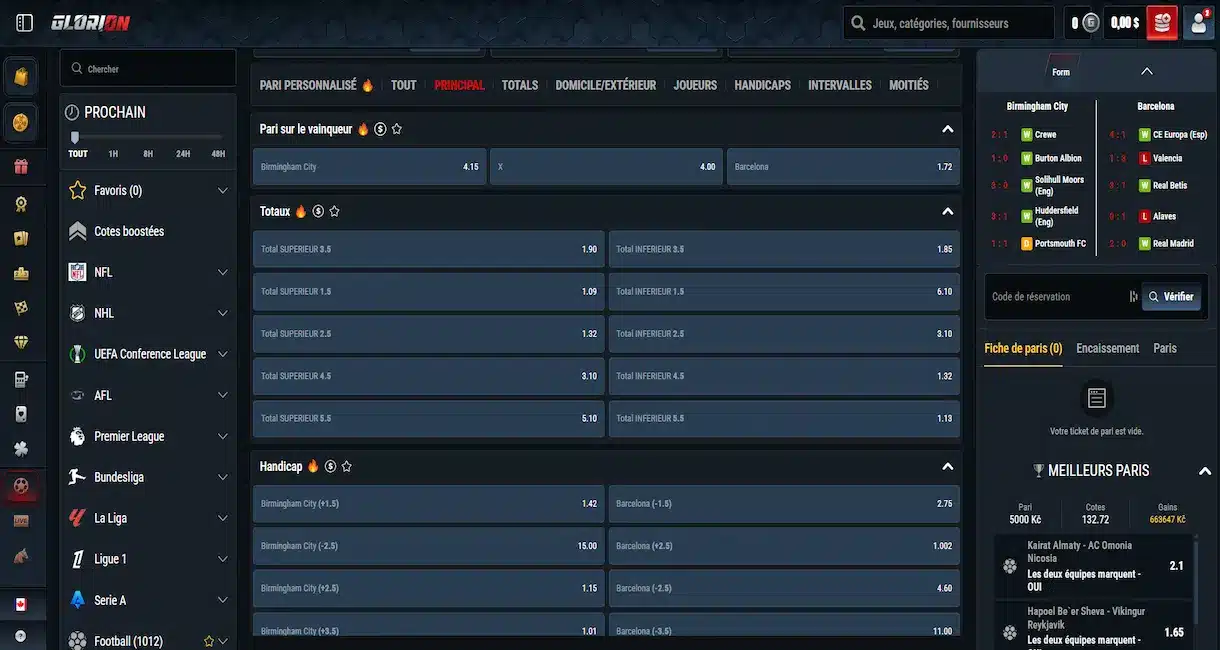Image resolution: width=1220 pixels, height=650 pixels.
Task: Click the games search field in header
Action: tap(948, 23)
